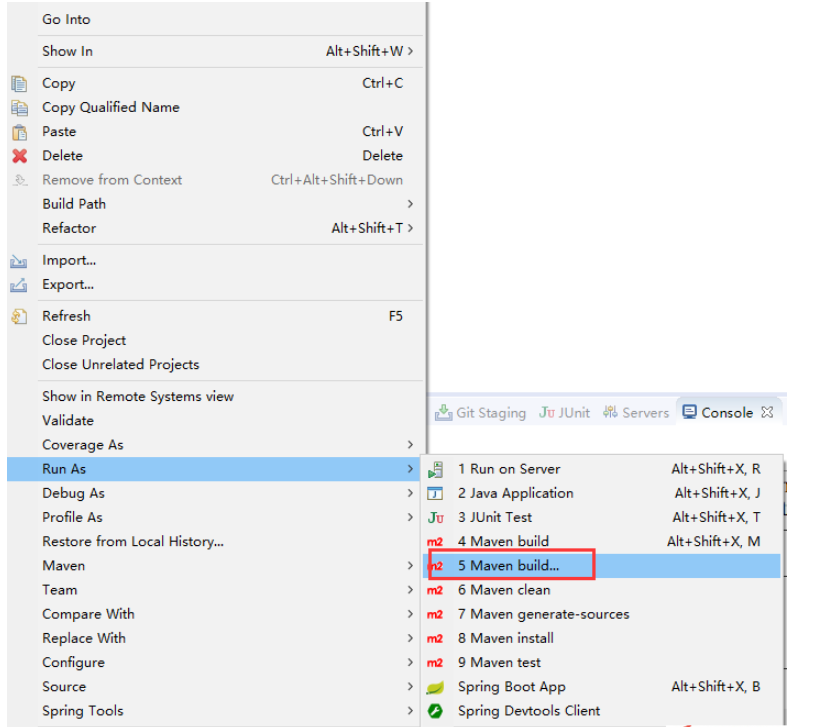Expand the Build Path submenu arrow

[x=411, y=204]
